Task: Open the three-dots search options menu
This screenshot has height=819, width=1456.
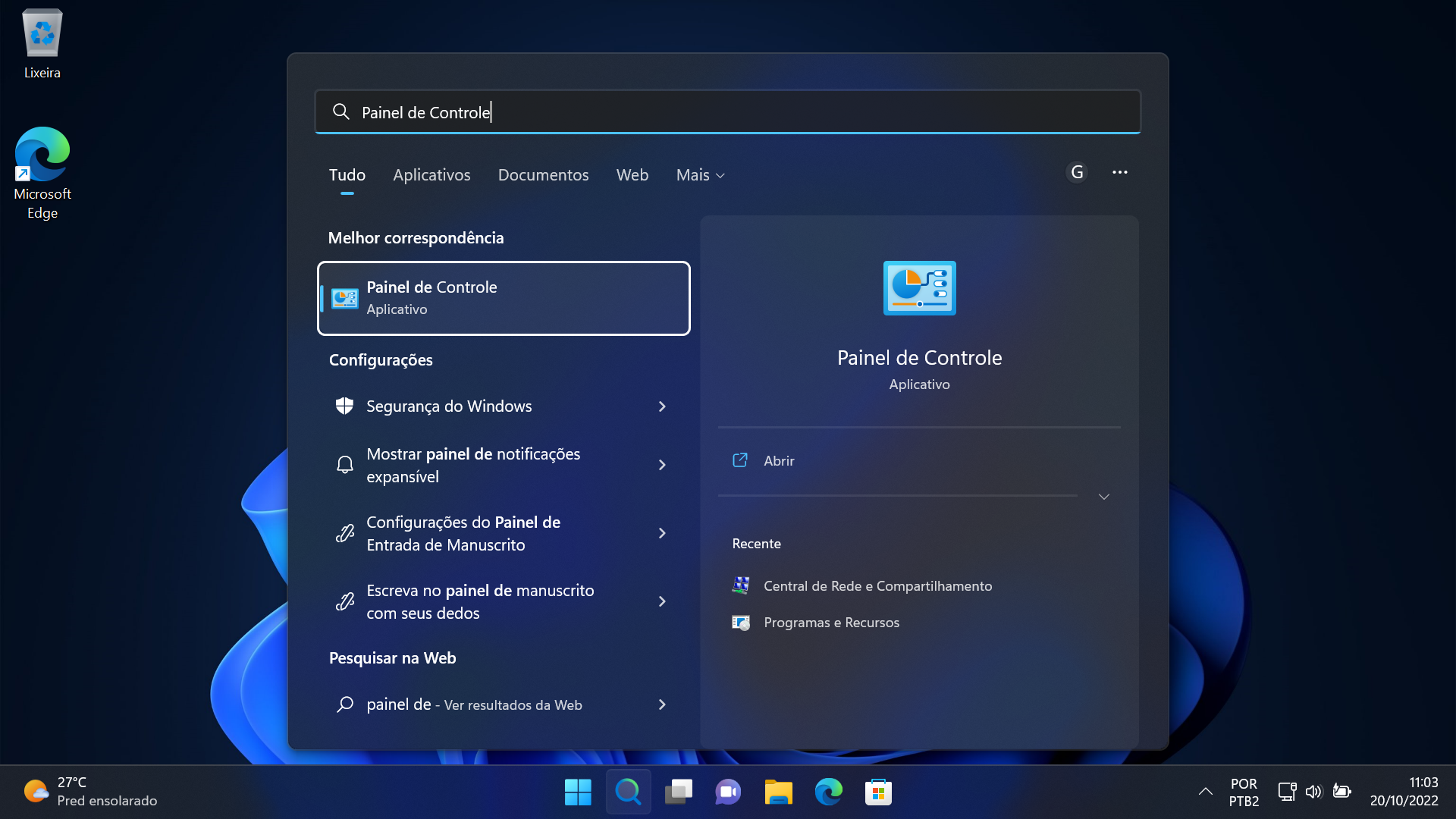Action: [1119, 173]
